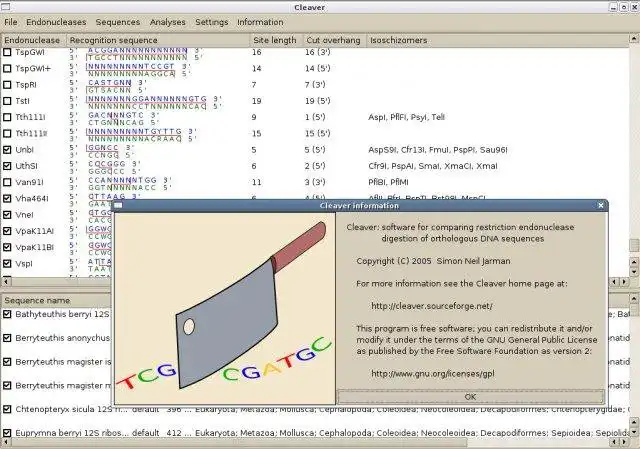This screenshot has height=449, width=640.
Task: Open the File menu
Action: (11, 22)
